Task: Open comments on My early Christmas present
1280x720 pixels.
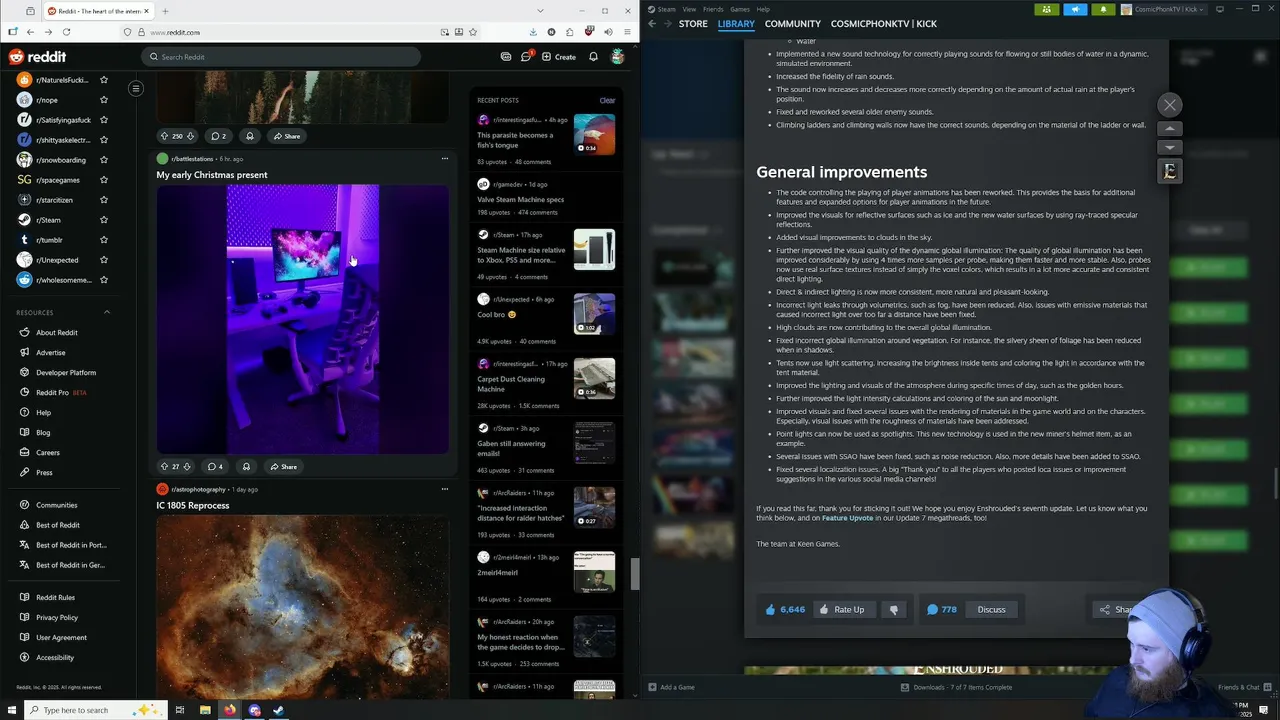Action: point(215,466)
